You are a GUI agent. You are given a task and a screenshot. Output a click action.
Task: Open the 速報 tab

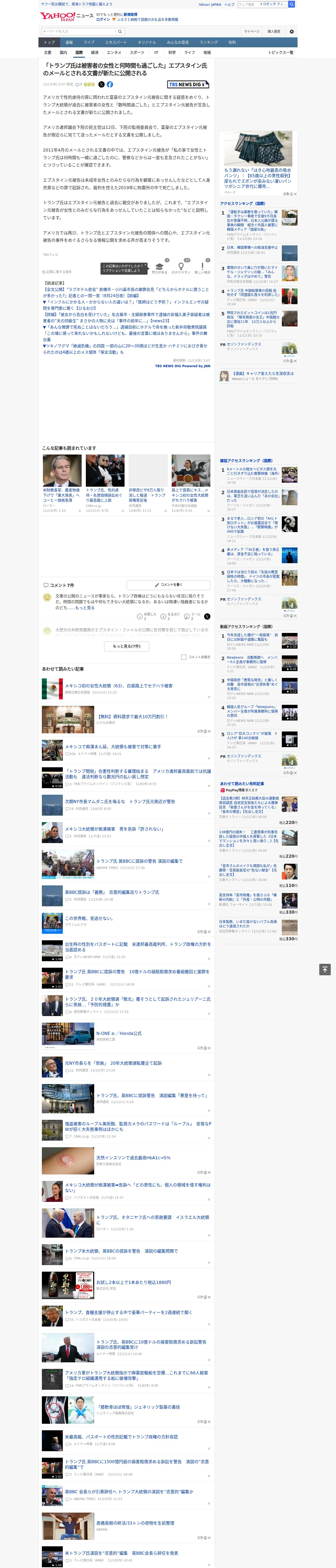(69, 42)
